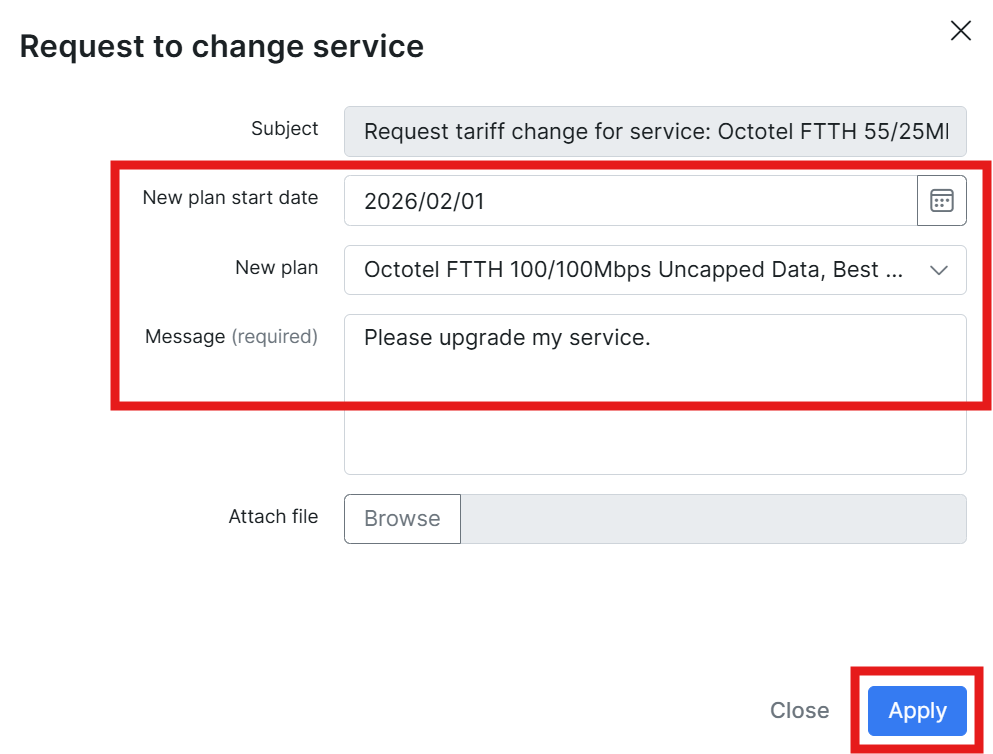Screen dimensions: 993x754
Task: Click the 'New plan start date' label
Action: (230, 198)
